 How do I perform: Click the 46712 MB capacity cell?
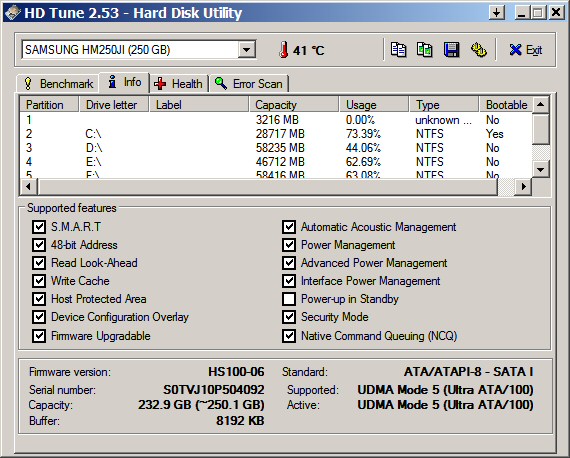(280, 162)
